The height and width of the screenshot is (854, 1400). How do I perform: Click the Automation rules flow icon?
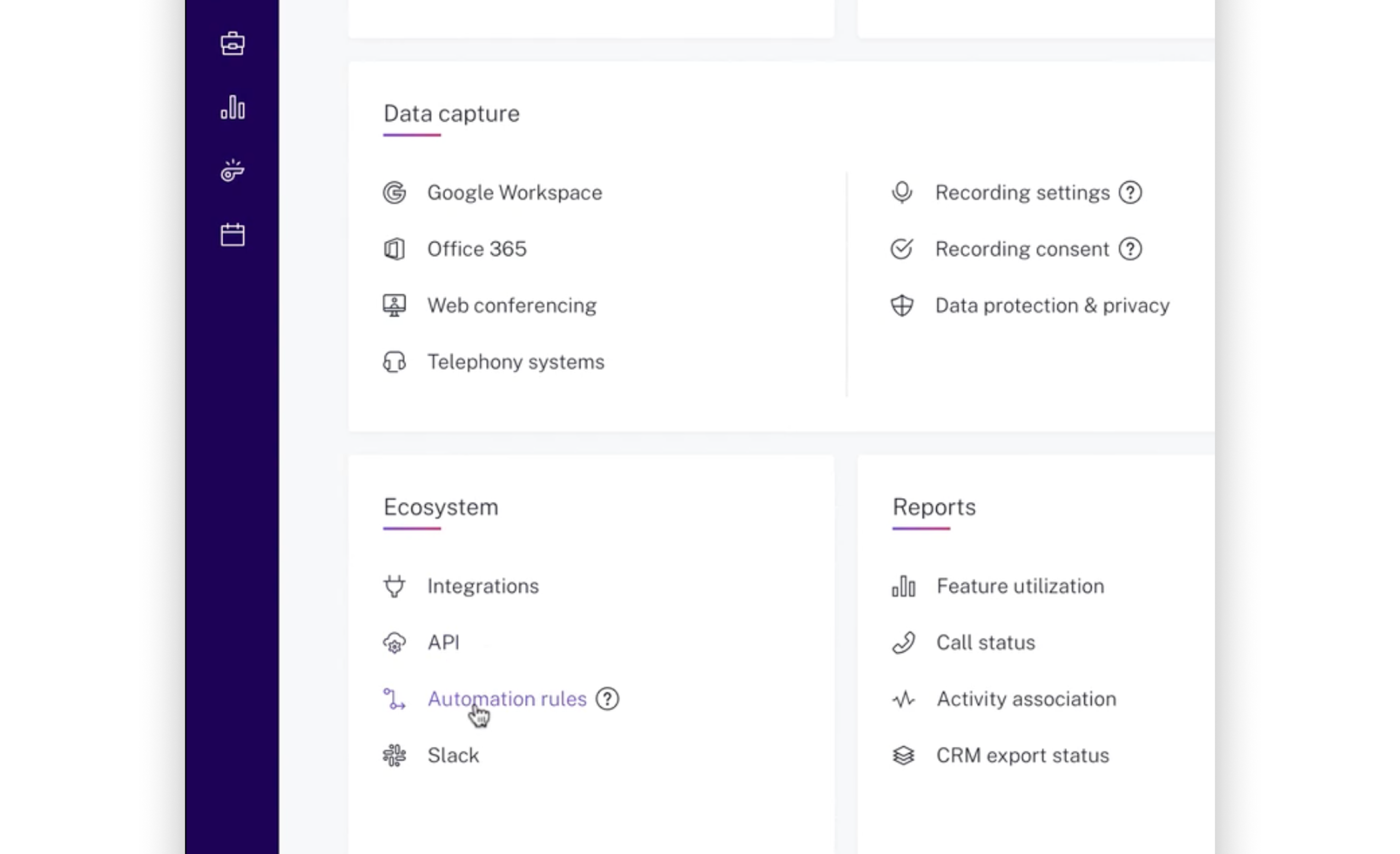click(x=394, y=698)
